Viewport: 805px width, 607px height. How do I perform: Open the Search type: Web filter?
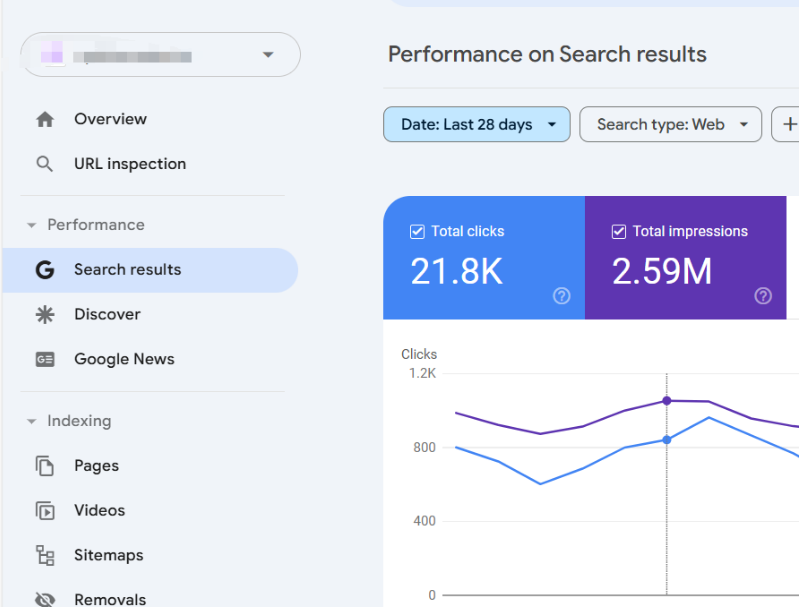tap(670, 124)
